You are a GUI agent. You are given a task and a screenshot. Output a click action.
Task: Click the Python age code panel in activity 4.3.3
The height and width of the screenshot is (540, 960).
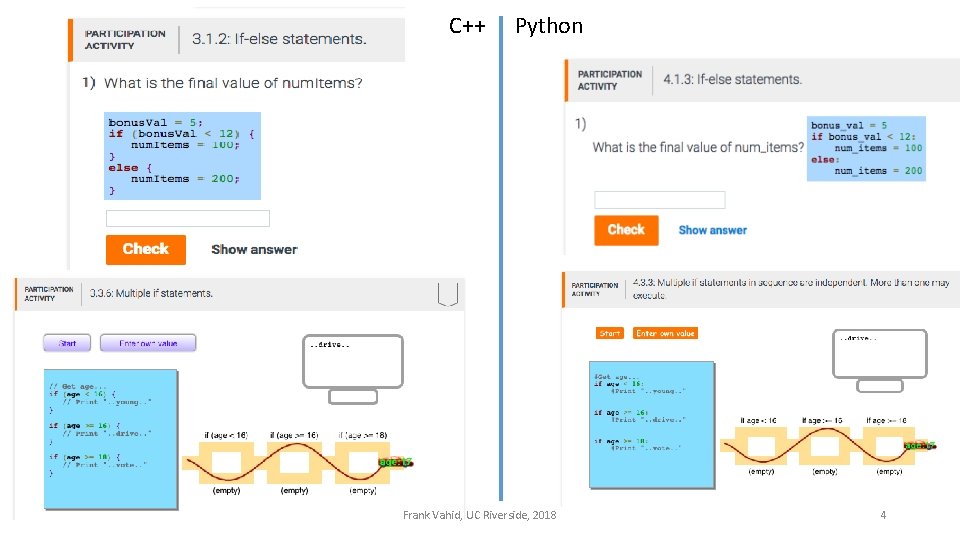pyautogui.click(x=652, y=424)
